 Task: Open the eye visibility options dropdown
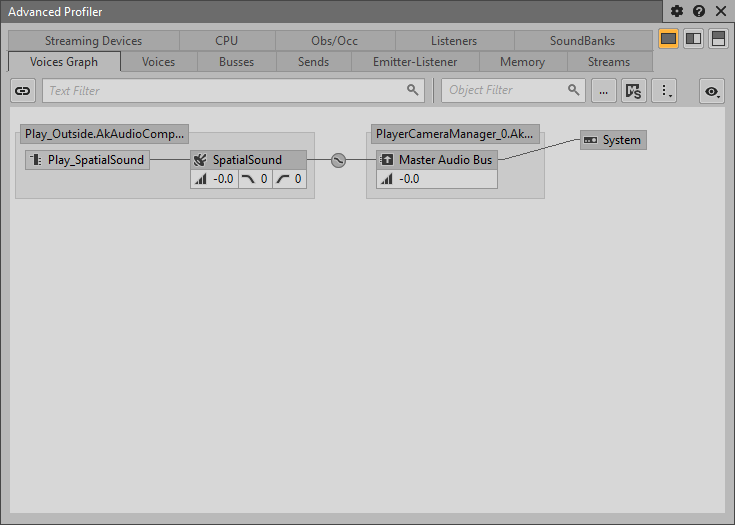pyautogui.click(x=712, y=91)
